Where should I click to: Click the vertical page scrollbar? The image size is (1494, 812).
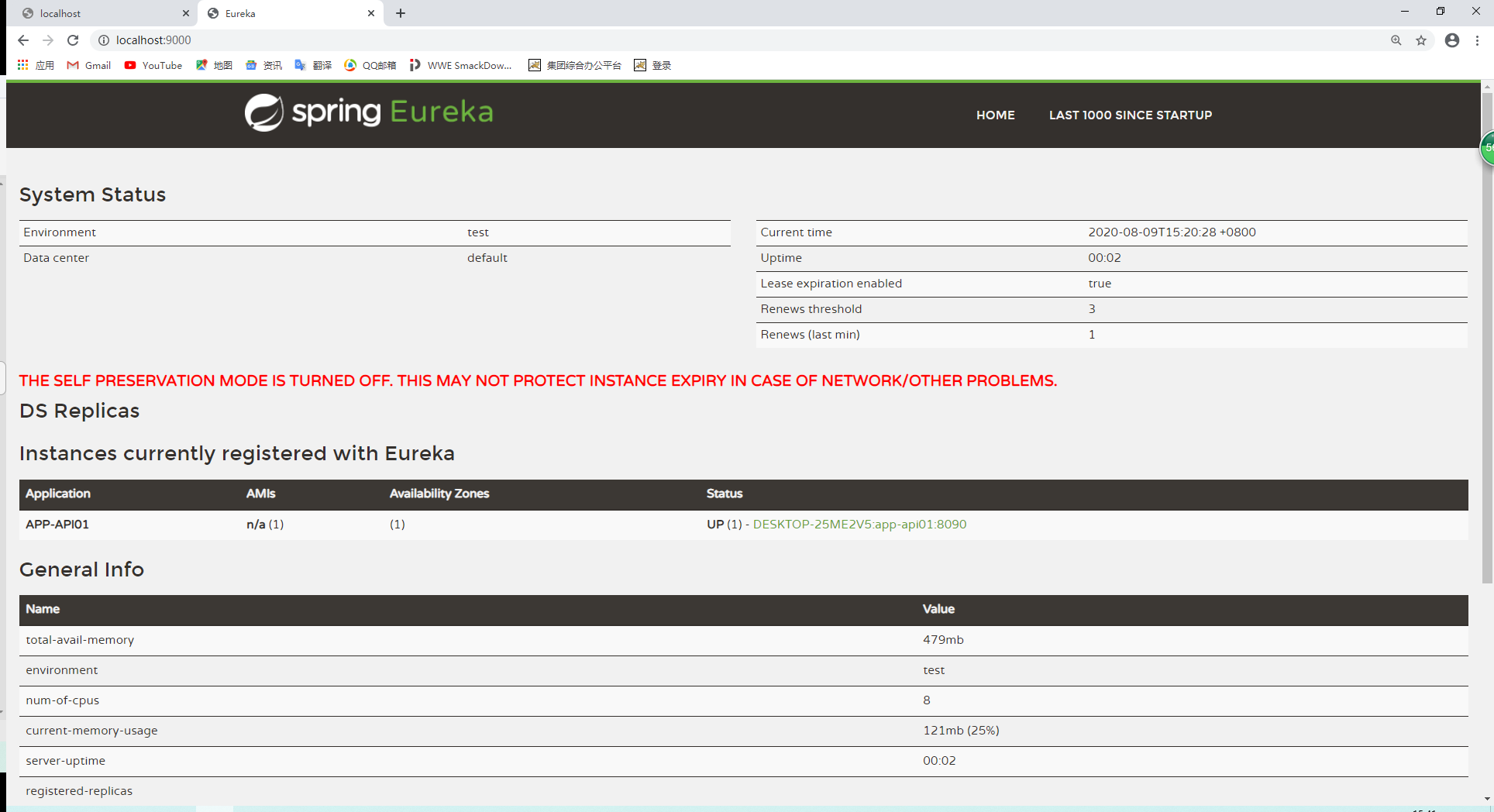coord(1487,338)
